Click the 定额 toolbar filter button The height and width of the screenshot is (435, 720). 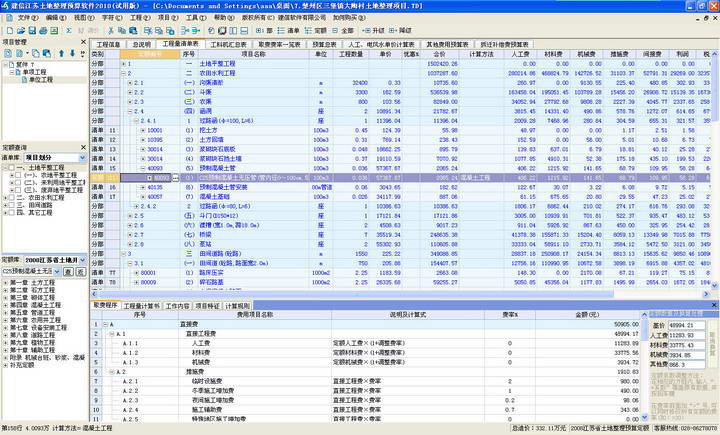[x=315, y=31]
